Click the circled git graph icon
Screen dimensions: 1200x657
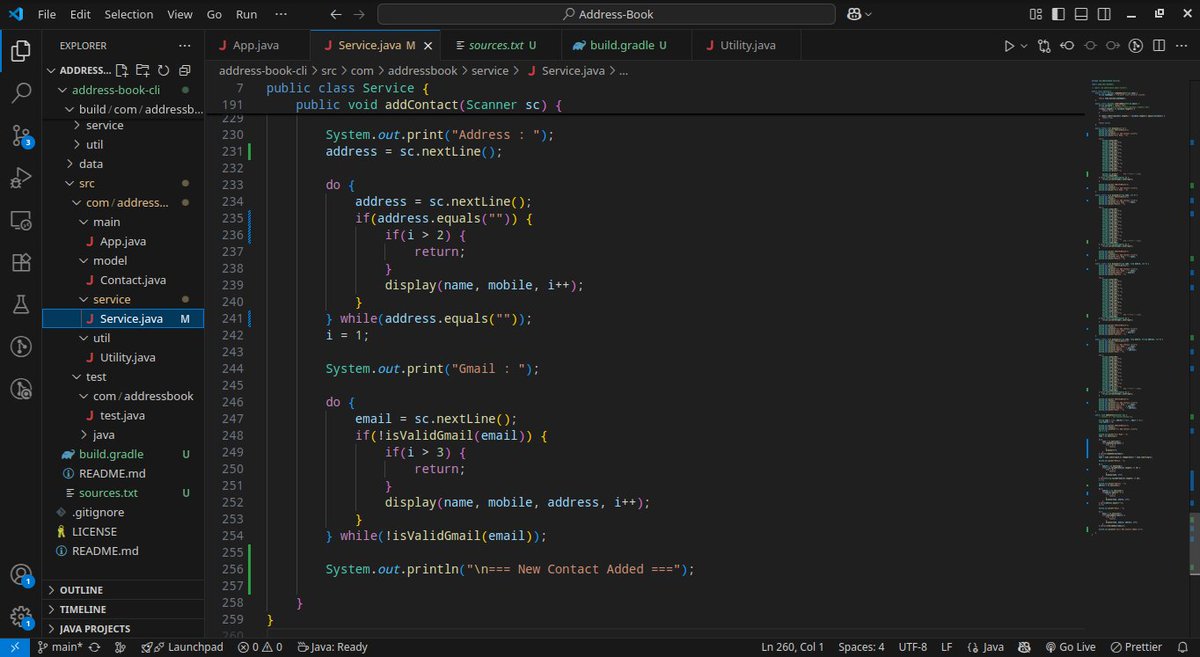(x=1136, y=46)
